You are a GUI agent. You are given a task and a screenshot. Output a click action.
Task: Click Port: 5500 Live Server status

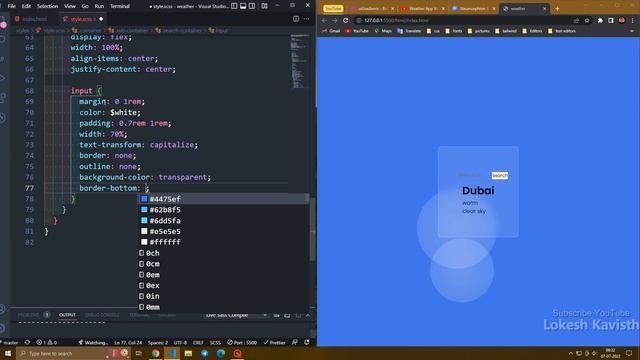(x=242, y=342)
